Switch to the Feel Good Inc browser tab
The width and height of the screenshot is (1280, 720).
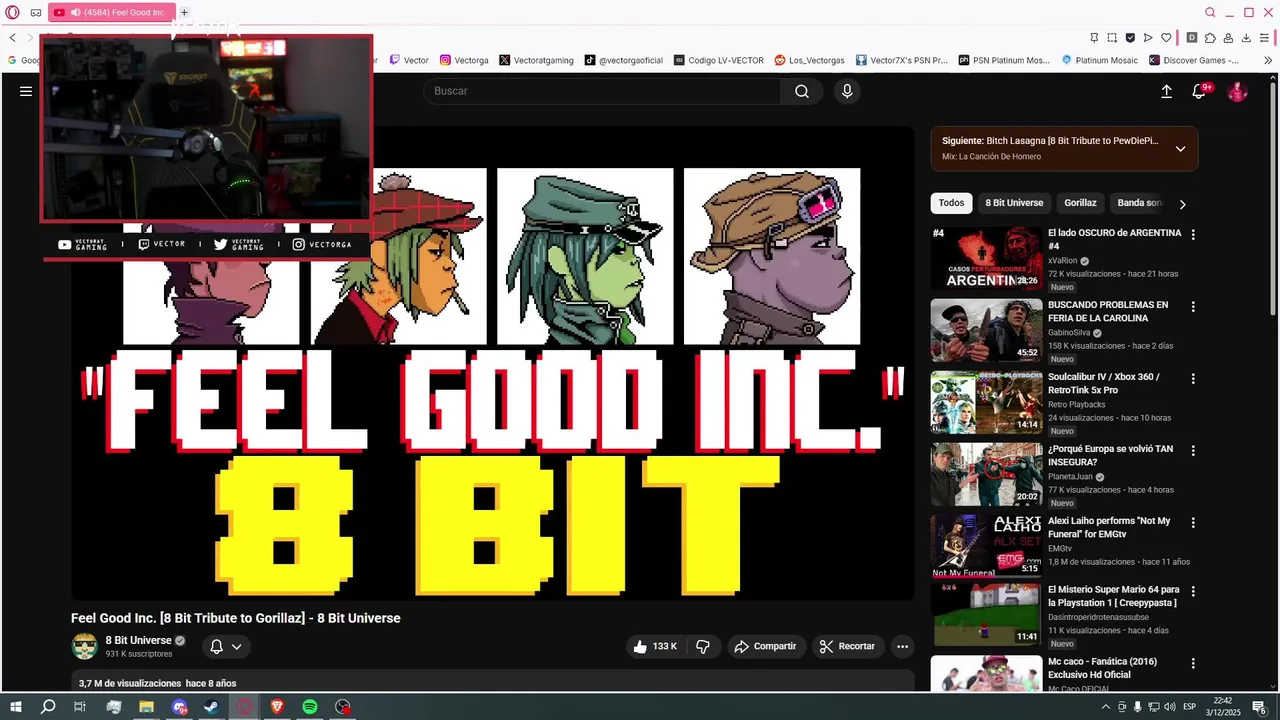(110, 12)
